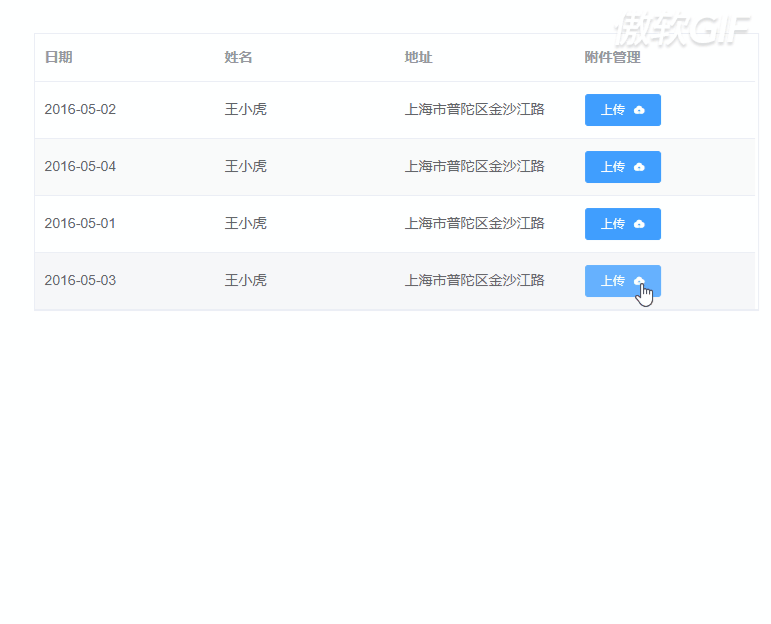Click the 上传 button for 2016-05-02
The image size is (771, 624).
tap(623, 110)
